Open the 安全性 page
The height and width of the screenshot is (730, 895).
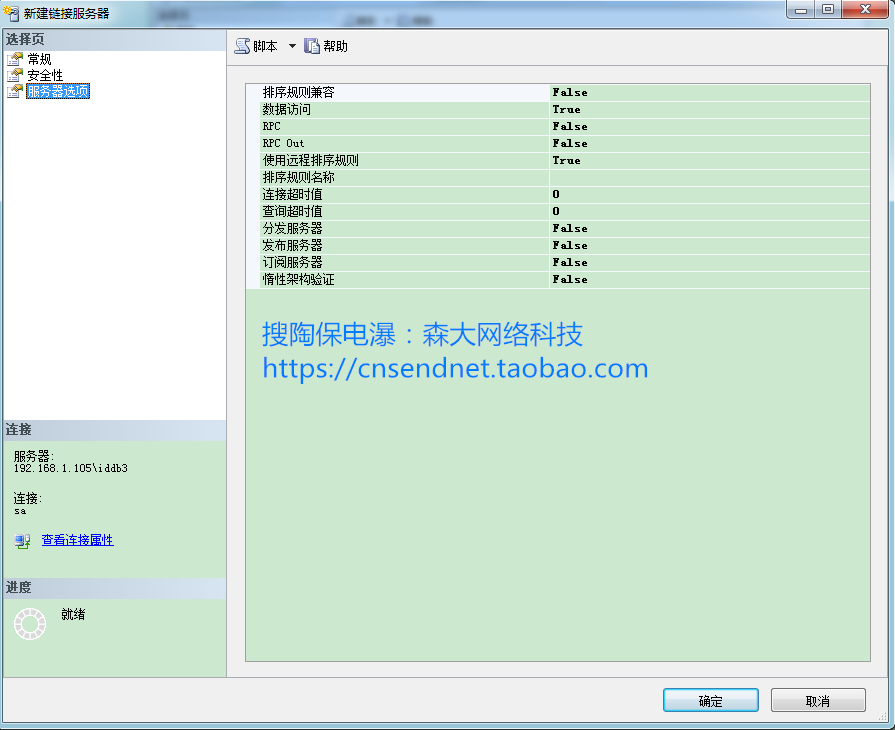coord(45,75)
